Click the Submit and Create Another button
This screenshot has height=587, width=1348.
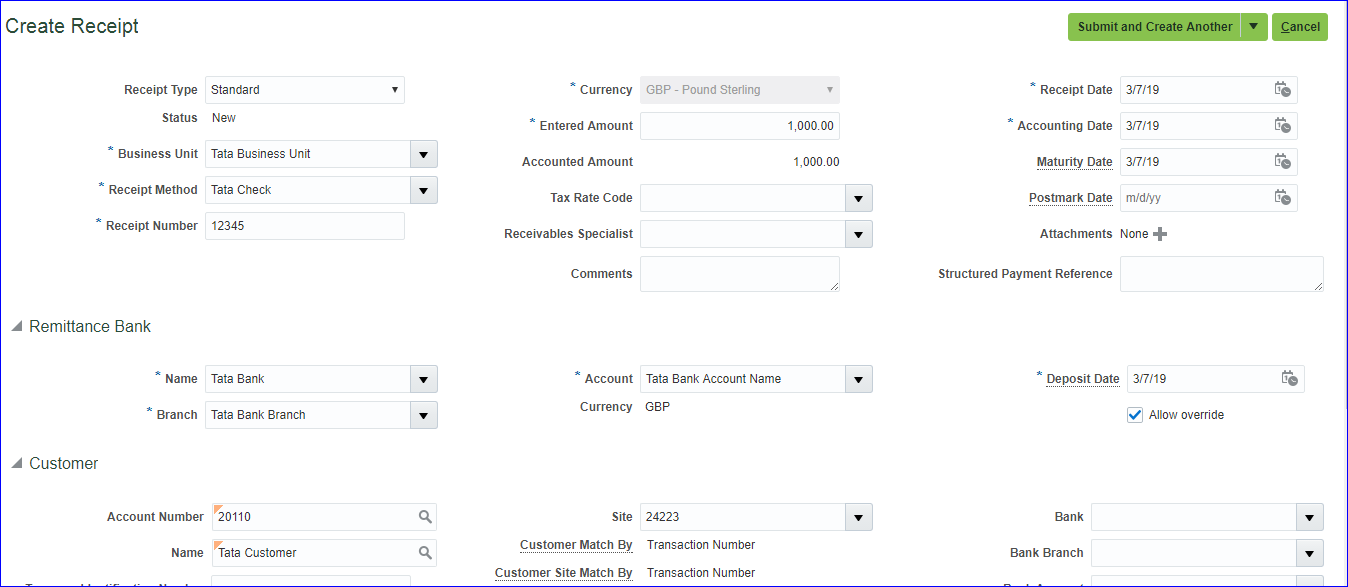click(x=1154, y=27)
